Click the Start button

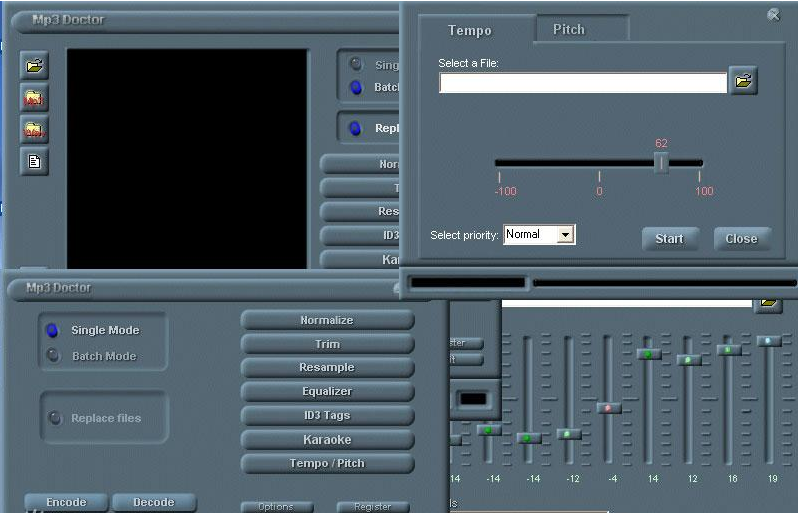670,239
